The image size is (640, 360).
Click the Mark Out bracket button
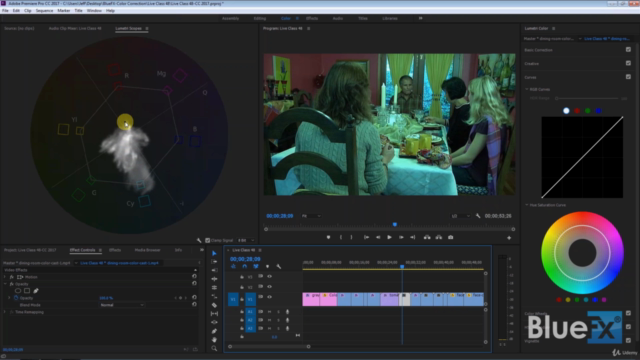point(351,237)
